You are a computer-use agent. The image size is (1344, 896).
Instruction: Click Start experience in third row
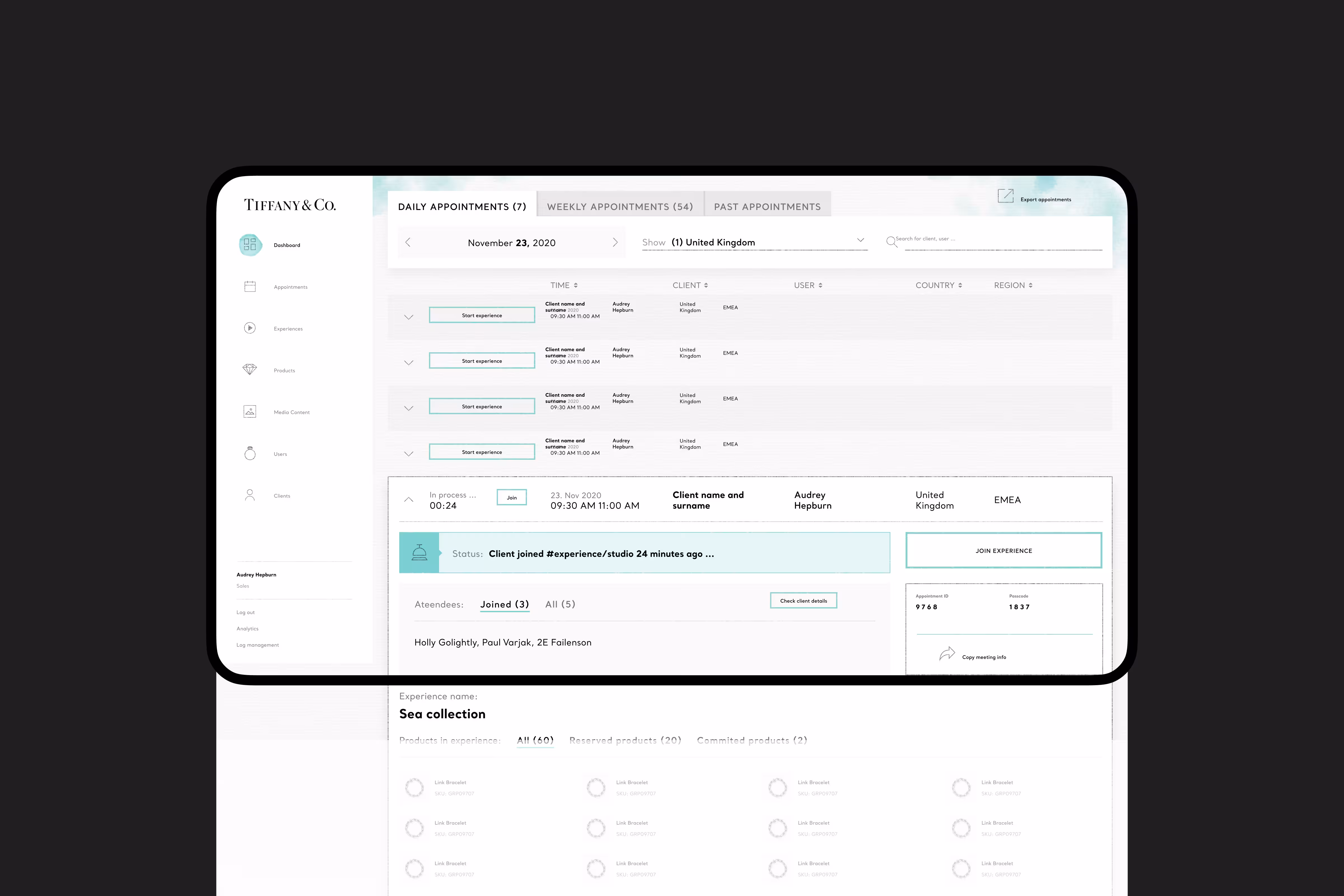tap(482, 406)
